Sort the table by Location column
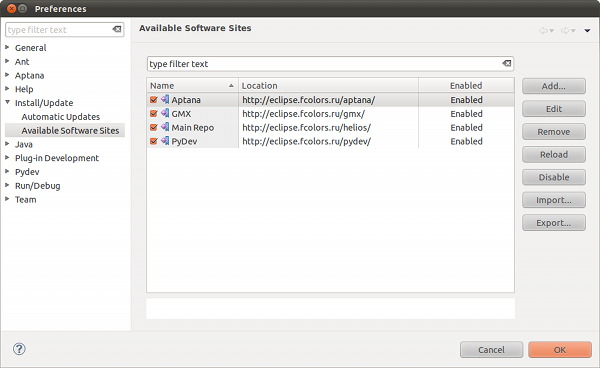 tap(328, 85)
